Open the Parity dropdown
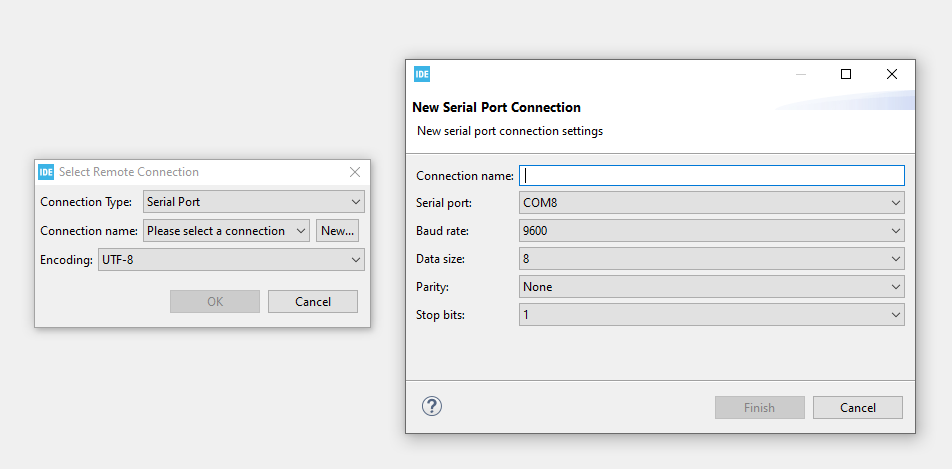 click(711, 287)
